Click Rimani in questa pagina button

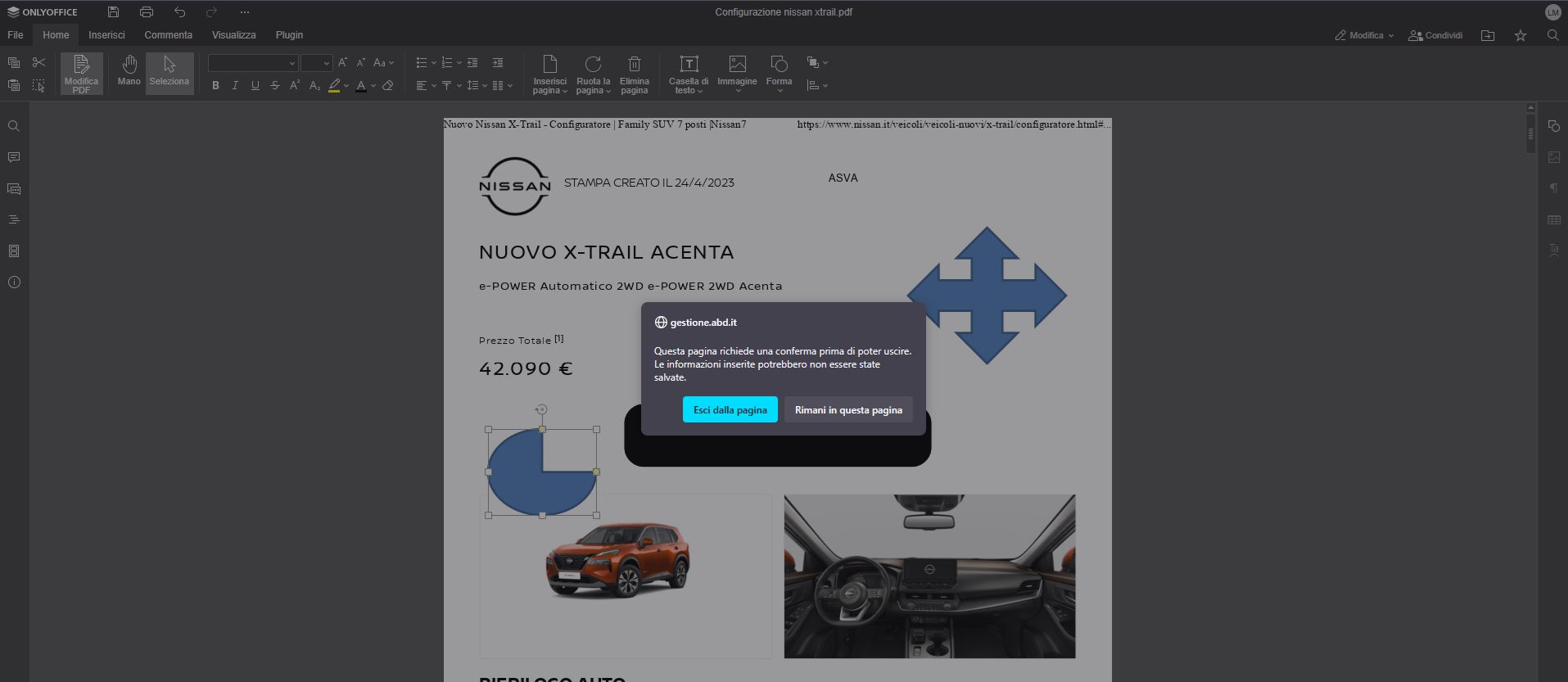point(848,409)
